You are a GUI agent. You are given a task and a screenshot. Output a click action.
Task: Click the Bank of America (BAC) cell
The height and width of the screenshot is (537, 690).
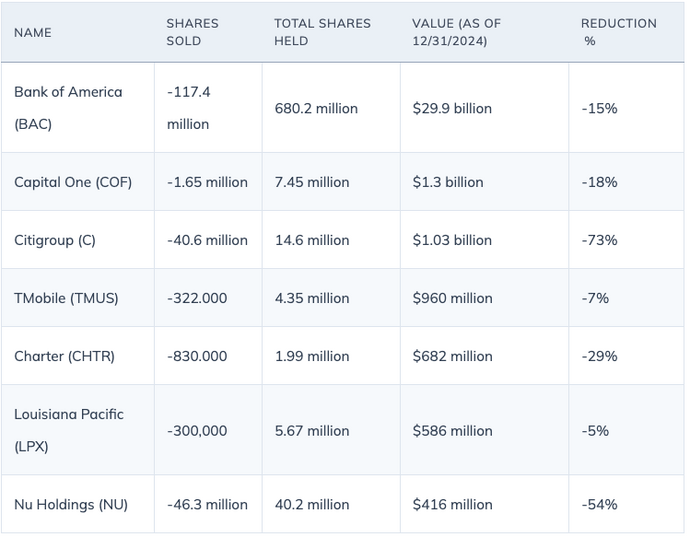tap(68, 108)
